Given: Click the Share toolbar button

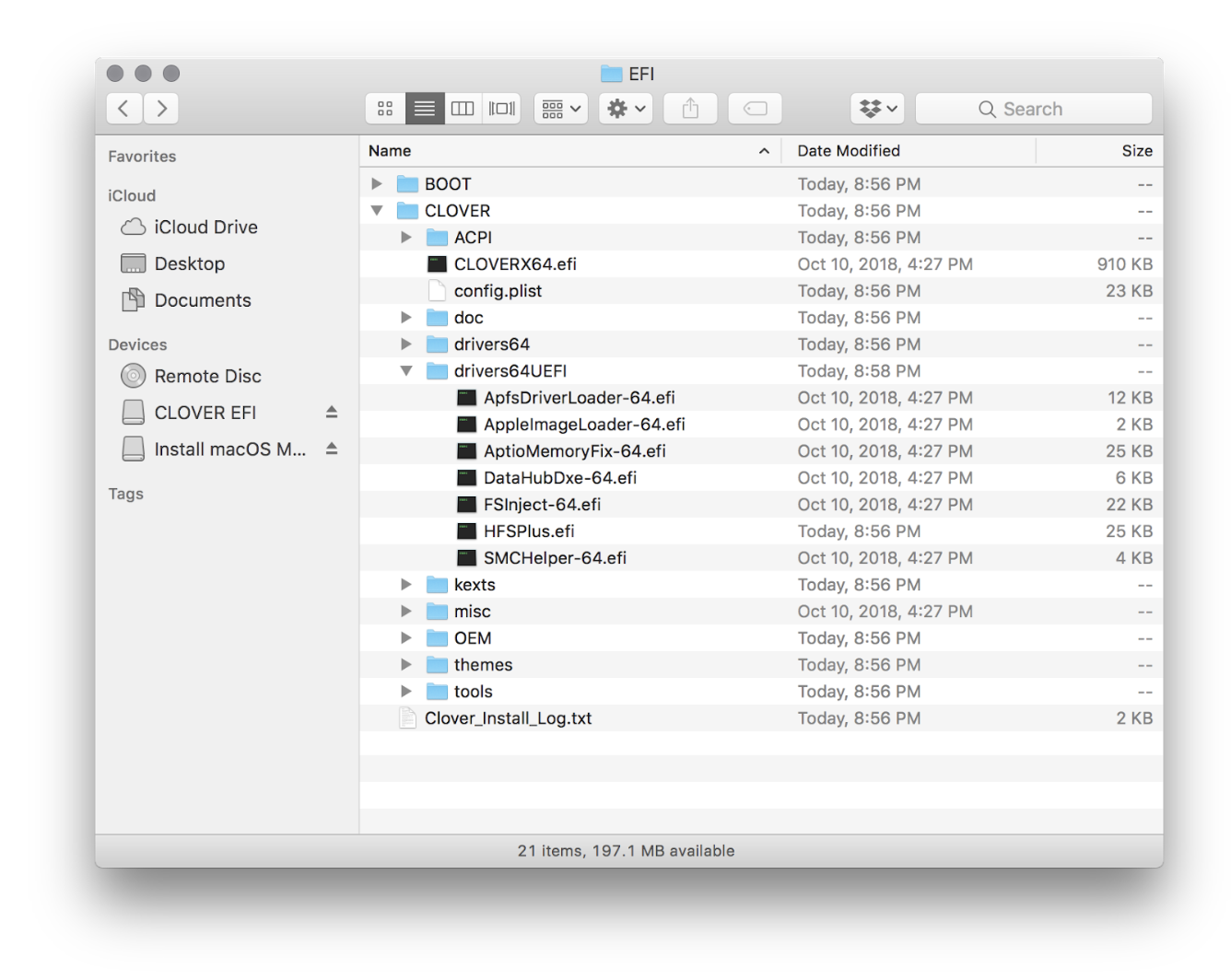Looking at the screenshot, I should click(x=690, y=109).
